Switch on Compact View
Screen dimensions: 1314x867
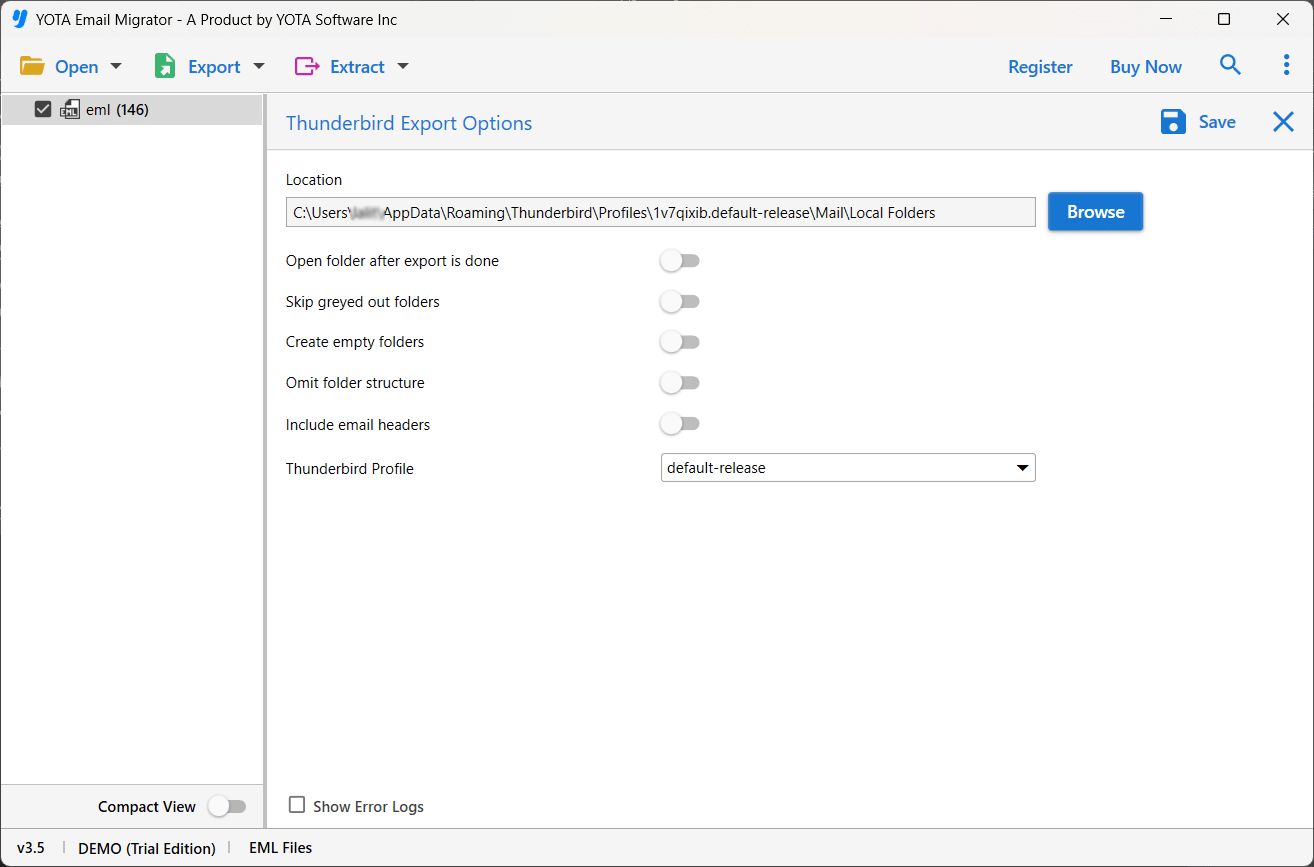point(228,806)
